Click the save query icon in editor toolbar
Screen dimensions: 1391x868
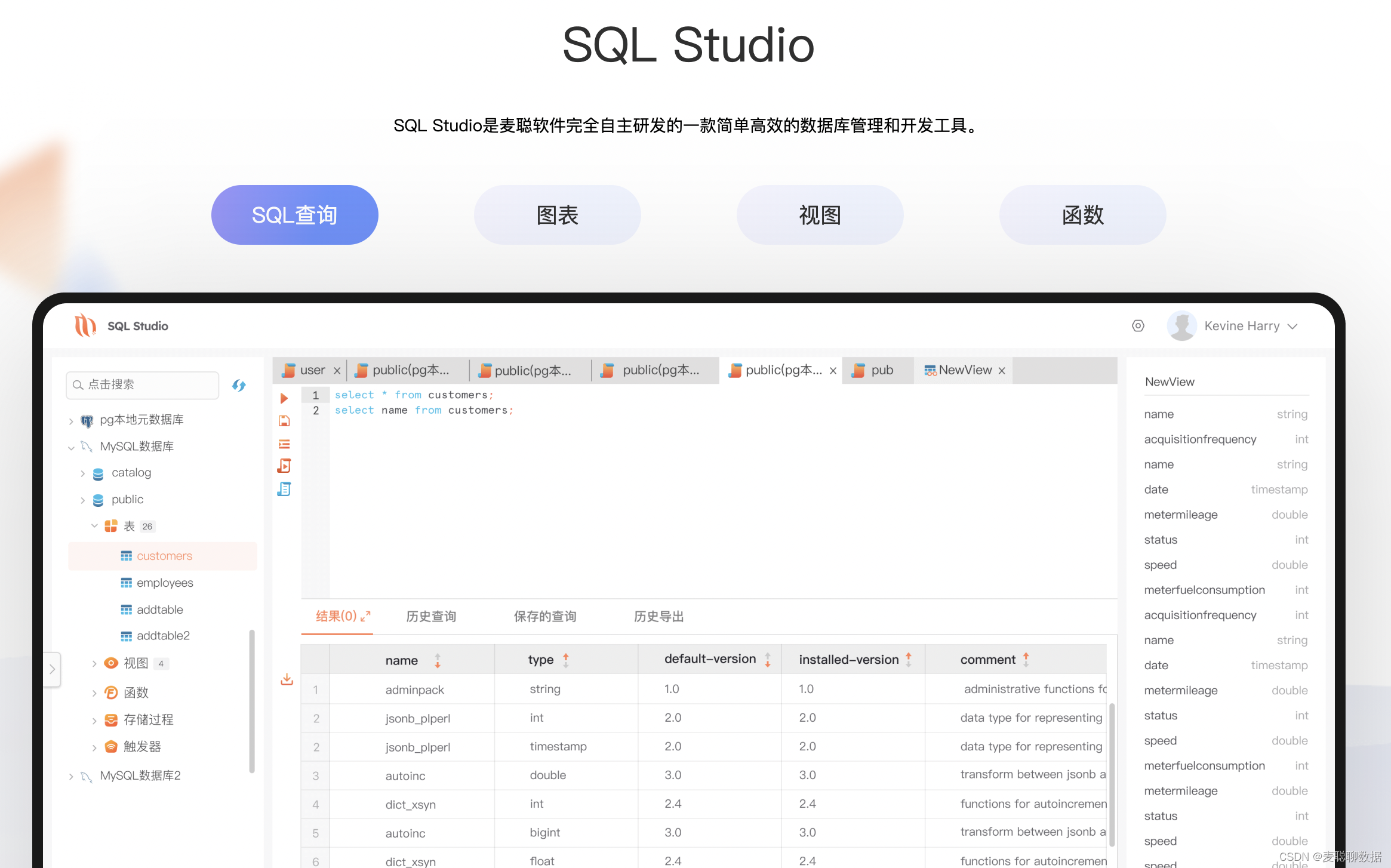(x=284, y=421)
